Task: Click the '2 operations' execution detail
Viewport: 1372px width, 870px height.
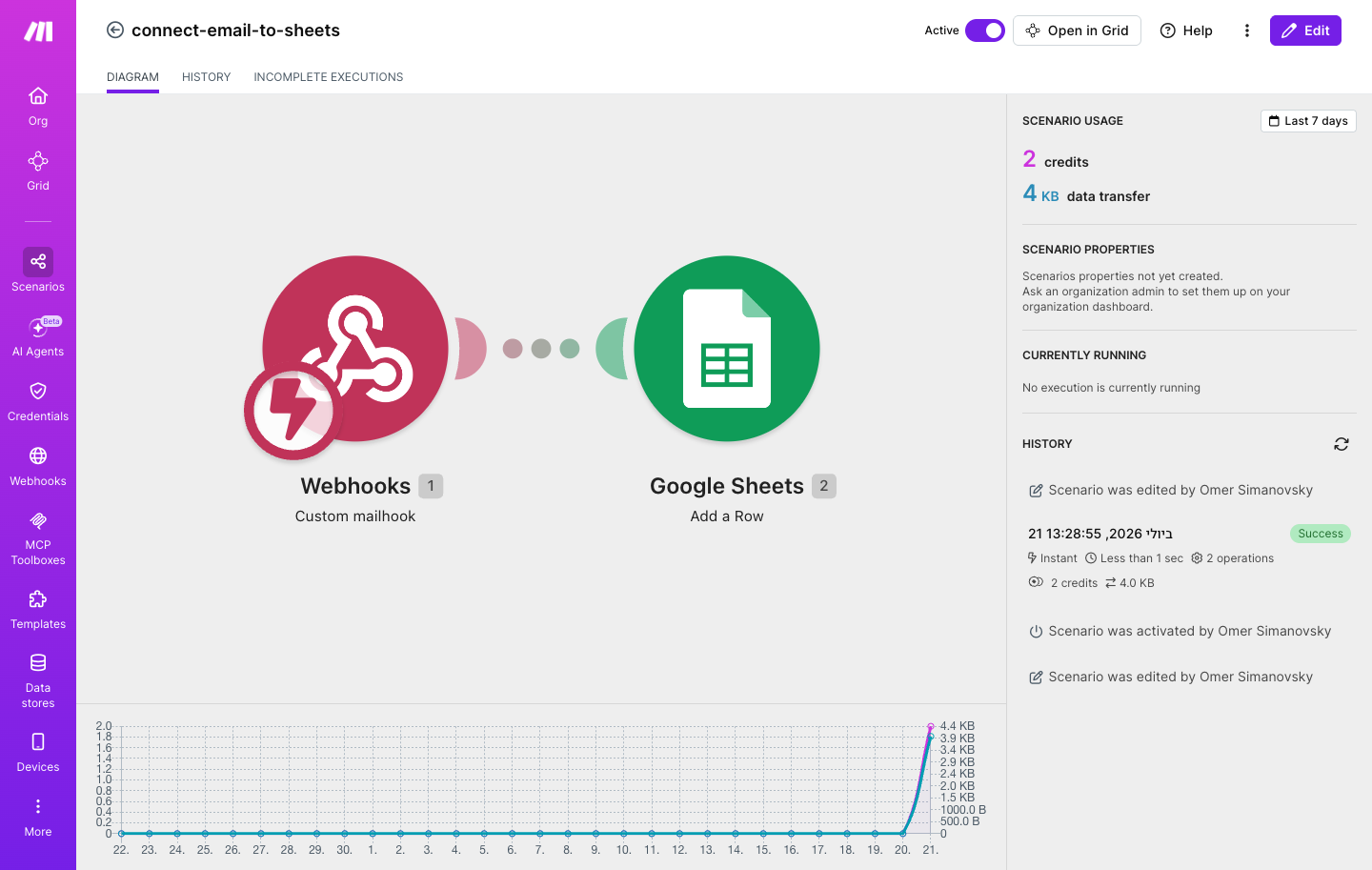Action: pos(1232,558)
